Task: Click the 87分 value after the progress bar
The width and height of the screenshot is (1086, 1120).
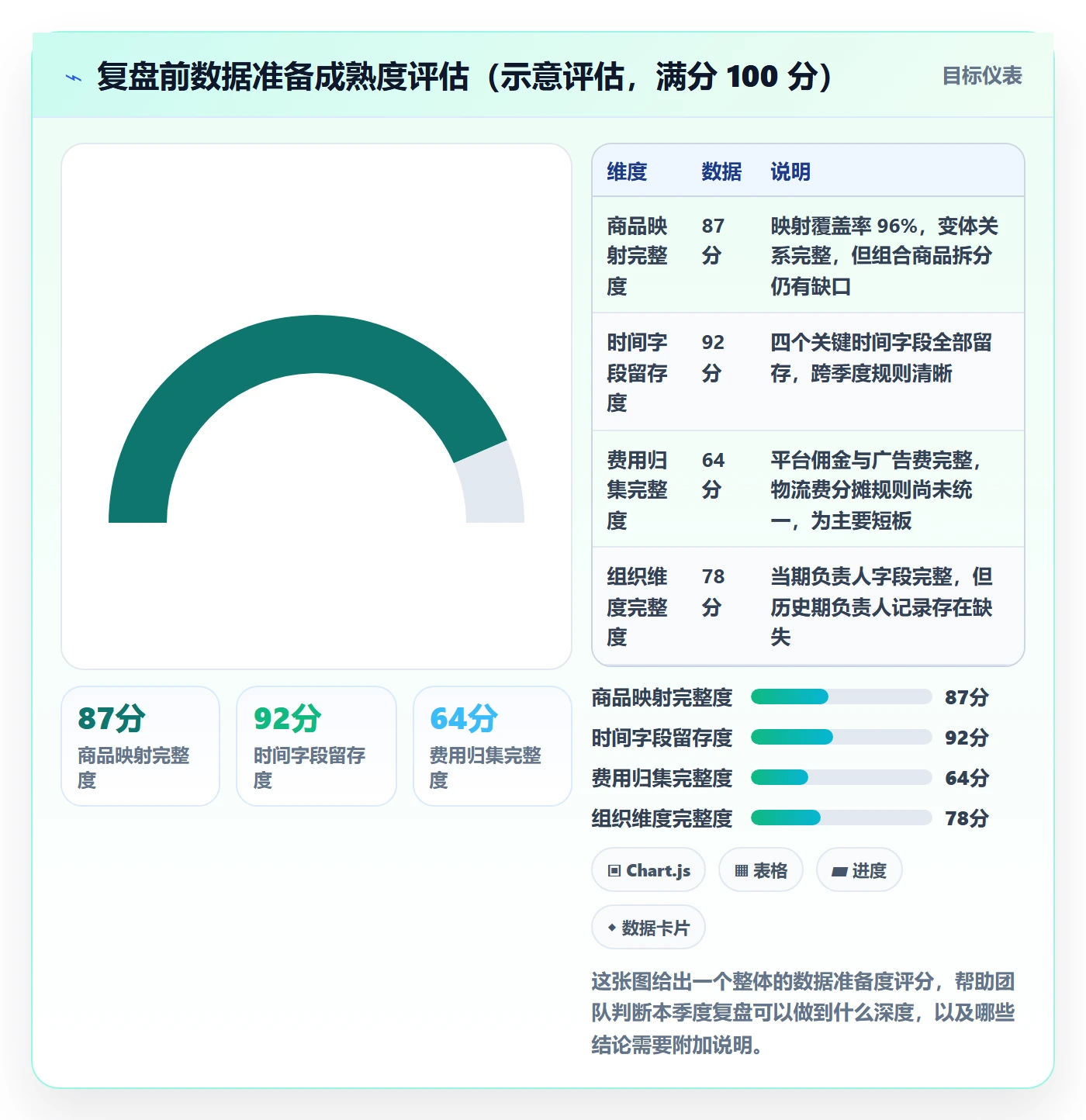Action: [x=967, y=697]
